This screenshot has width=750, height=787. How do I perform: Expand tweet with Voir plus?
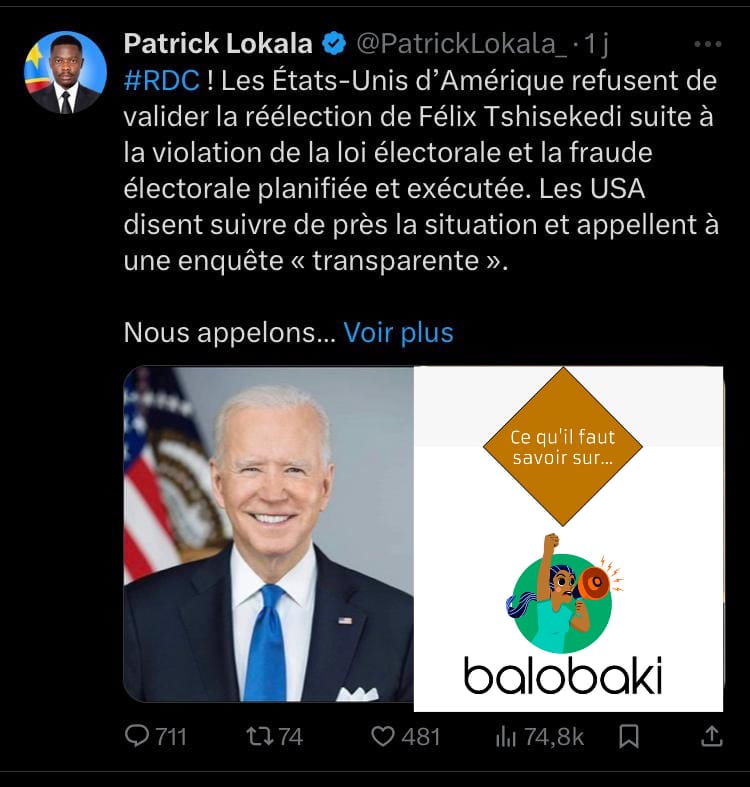coord(399,332)
